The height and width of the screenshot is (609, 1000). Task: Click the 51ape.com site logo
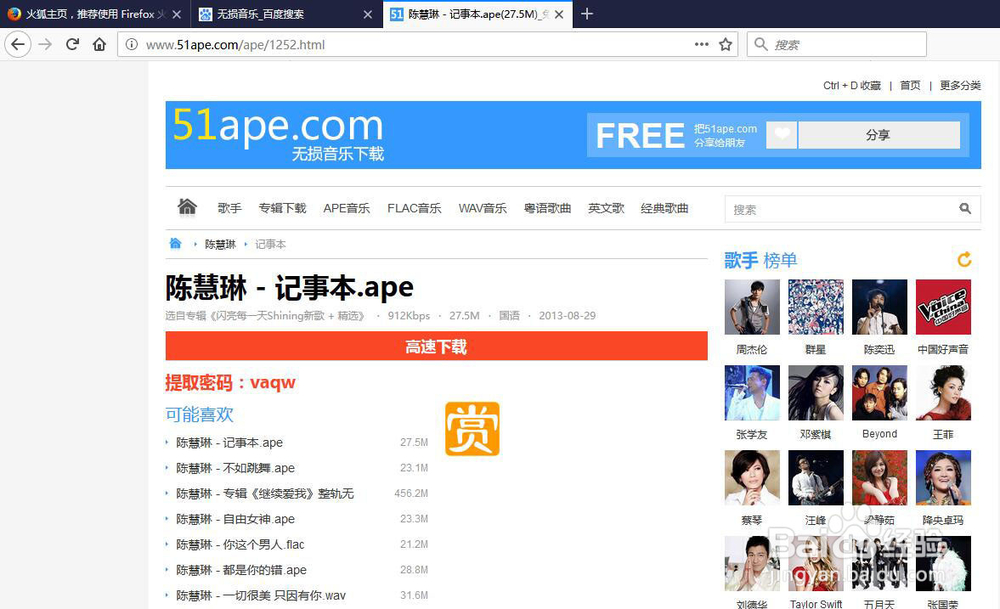click(278, 134)
